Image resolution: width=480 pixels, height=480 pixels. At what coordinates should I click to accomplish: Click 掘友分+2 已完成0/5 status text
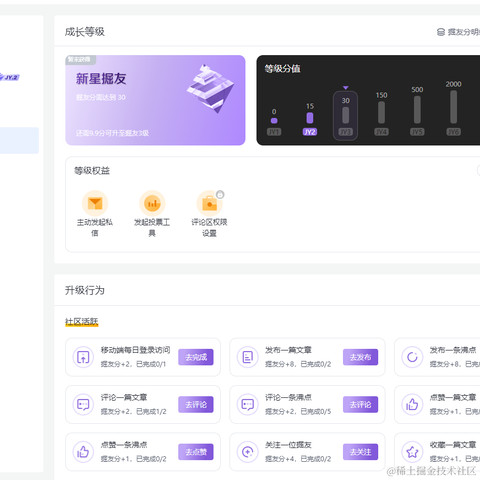pos(298,412)
